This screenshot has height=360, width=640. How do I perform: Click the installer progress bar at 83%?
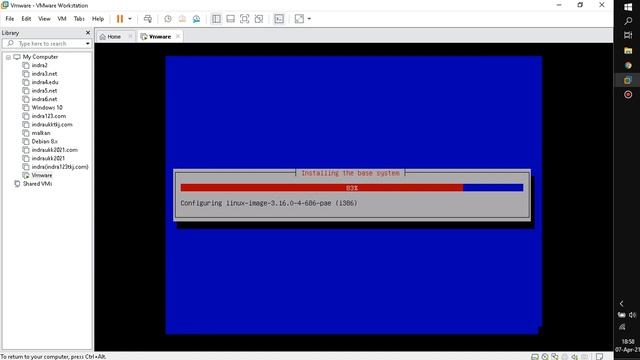point(352,188)
